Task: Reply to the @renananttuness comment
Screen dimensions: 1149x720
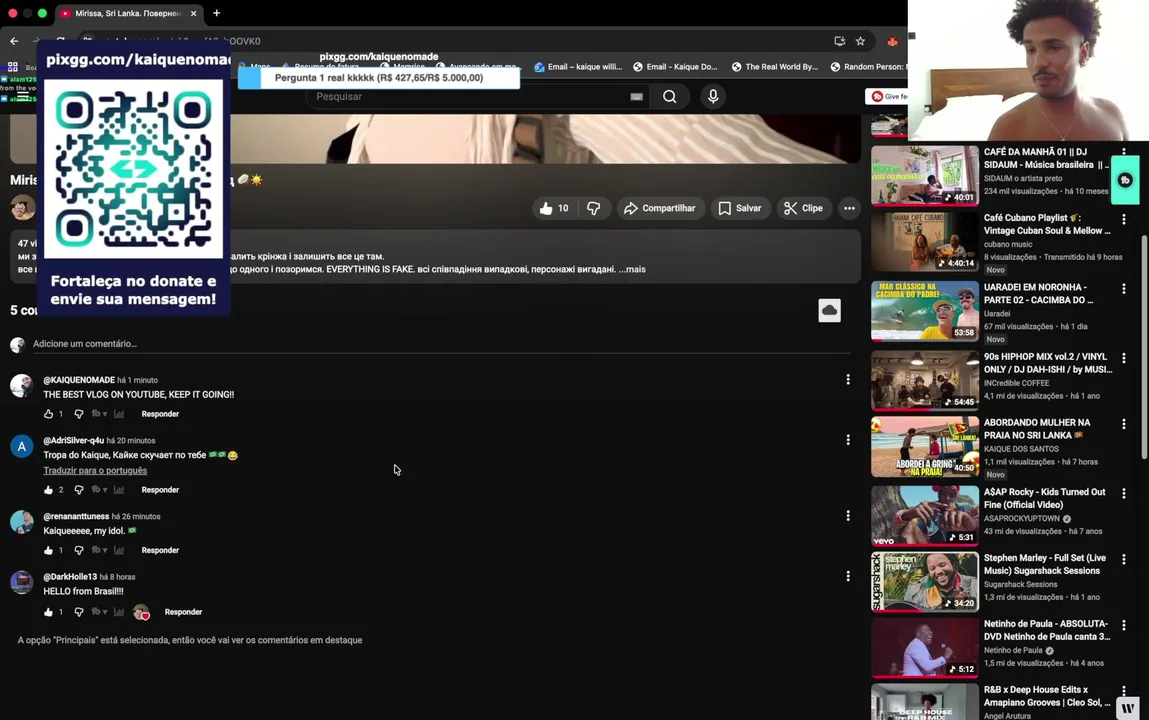Action: [160, 550]
